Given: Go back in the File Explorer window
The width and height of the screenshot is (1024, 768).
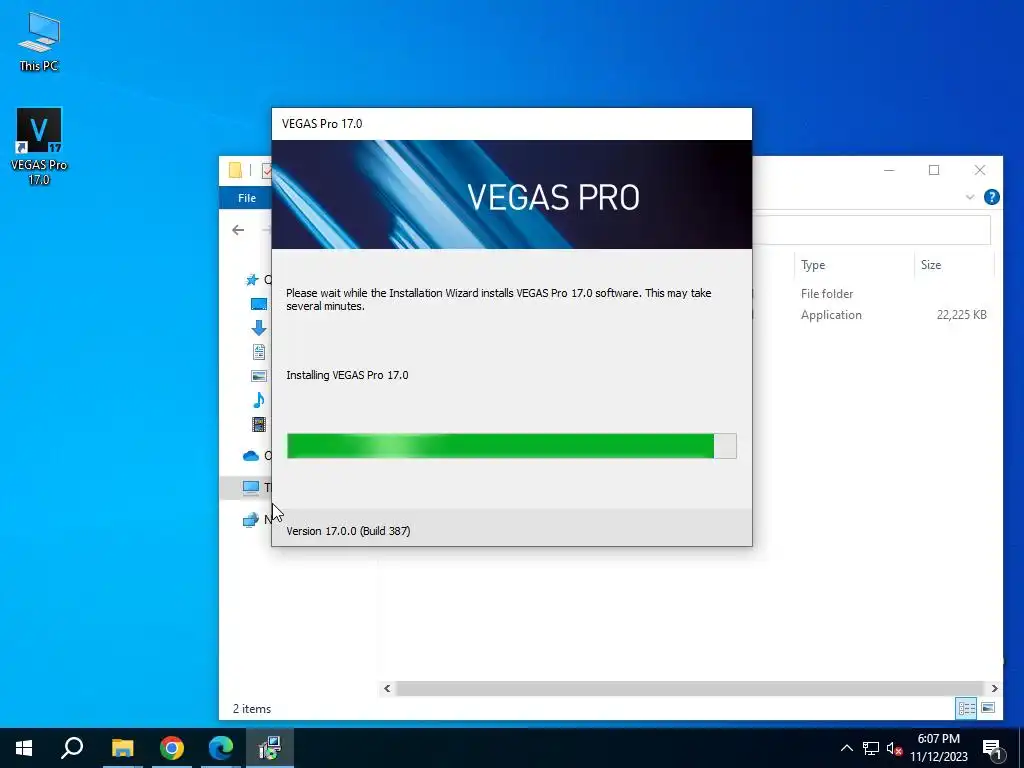Looking at the screenshot, I should (238, 230).
